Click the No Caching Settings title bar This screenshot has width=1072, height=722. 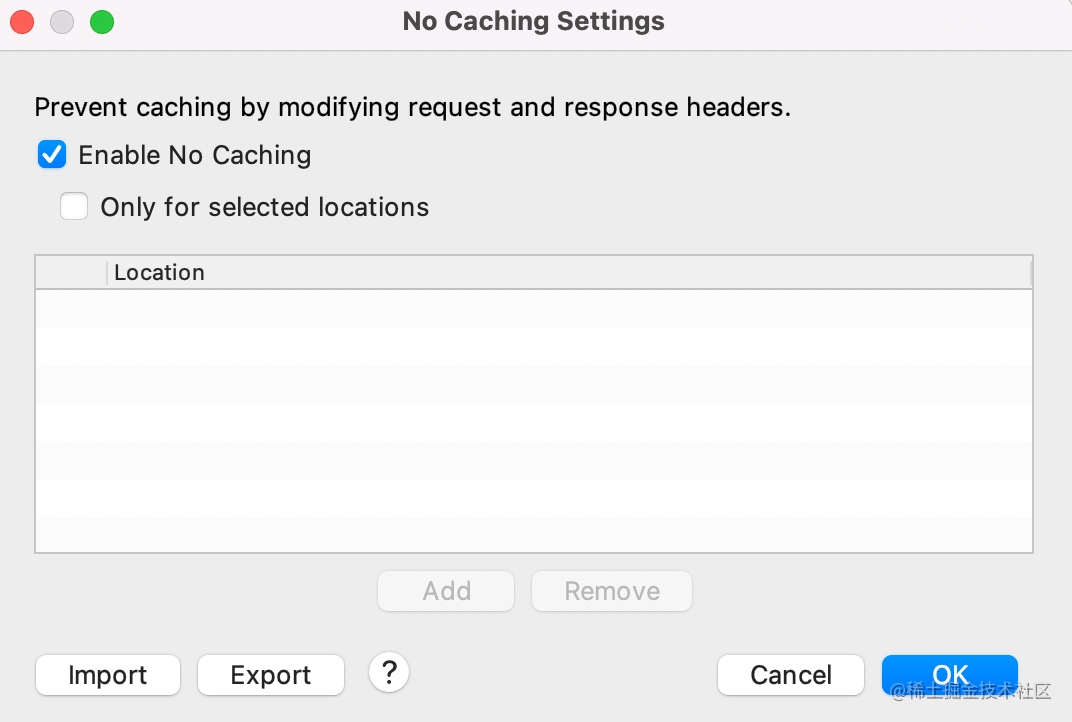[x=533, y=21]
